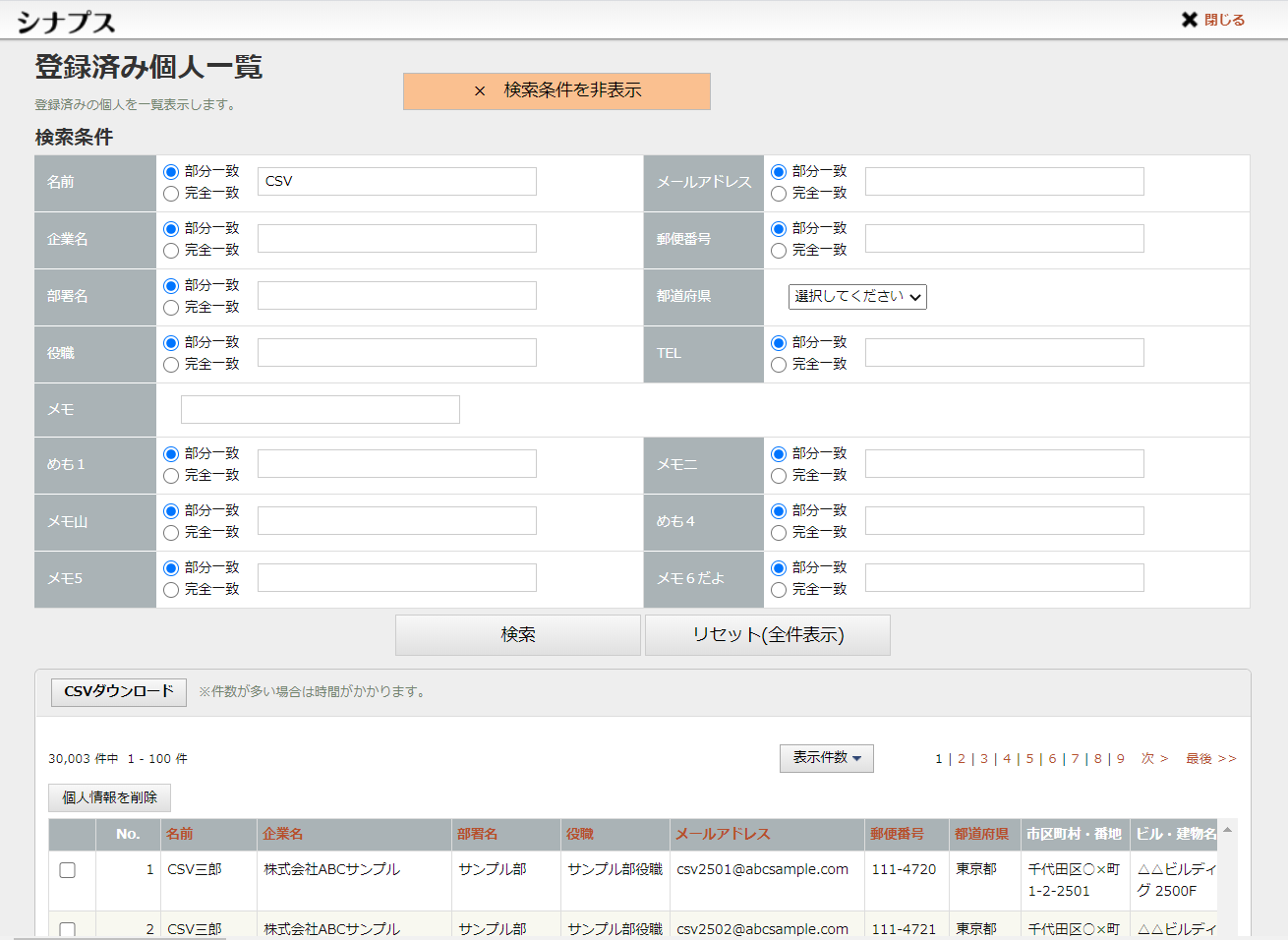This screenshot has height=940, width=1288.
Task: Click the 検索 search button
Action: (518, 635)
